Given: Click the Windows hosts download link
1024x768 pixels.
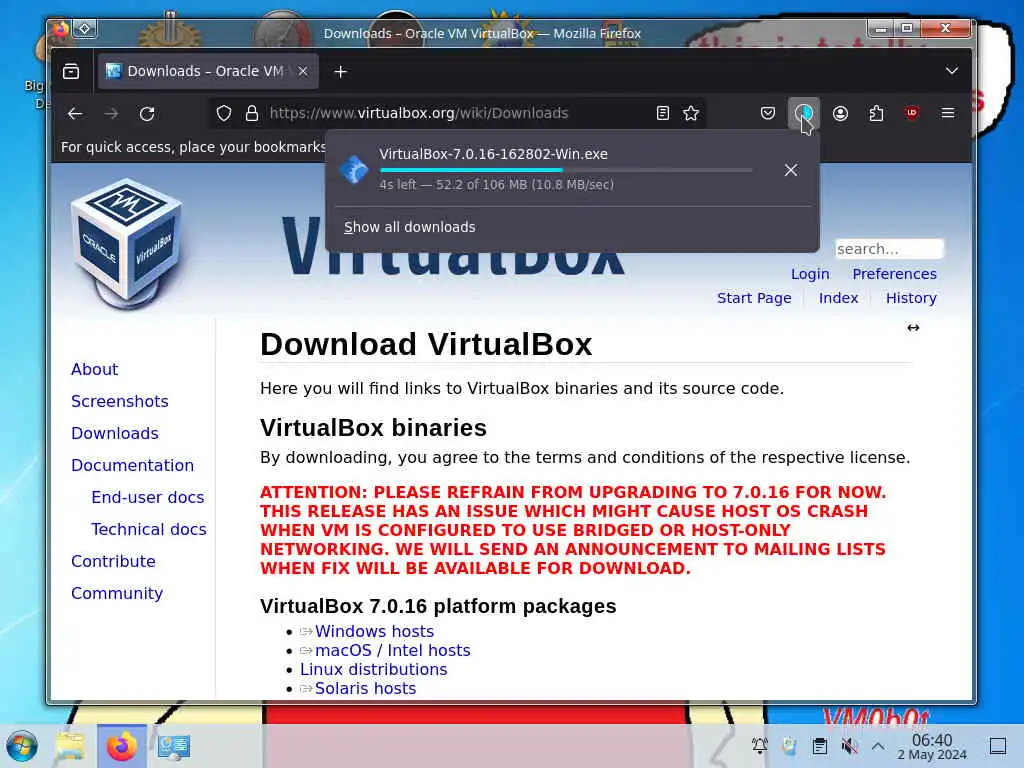Looking at the screenshot, I should (x=374, y=632).
